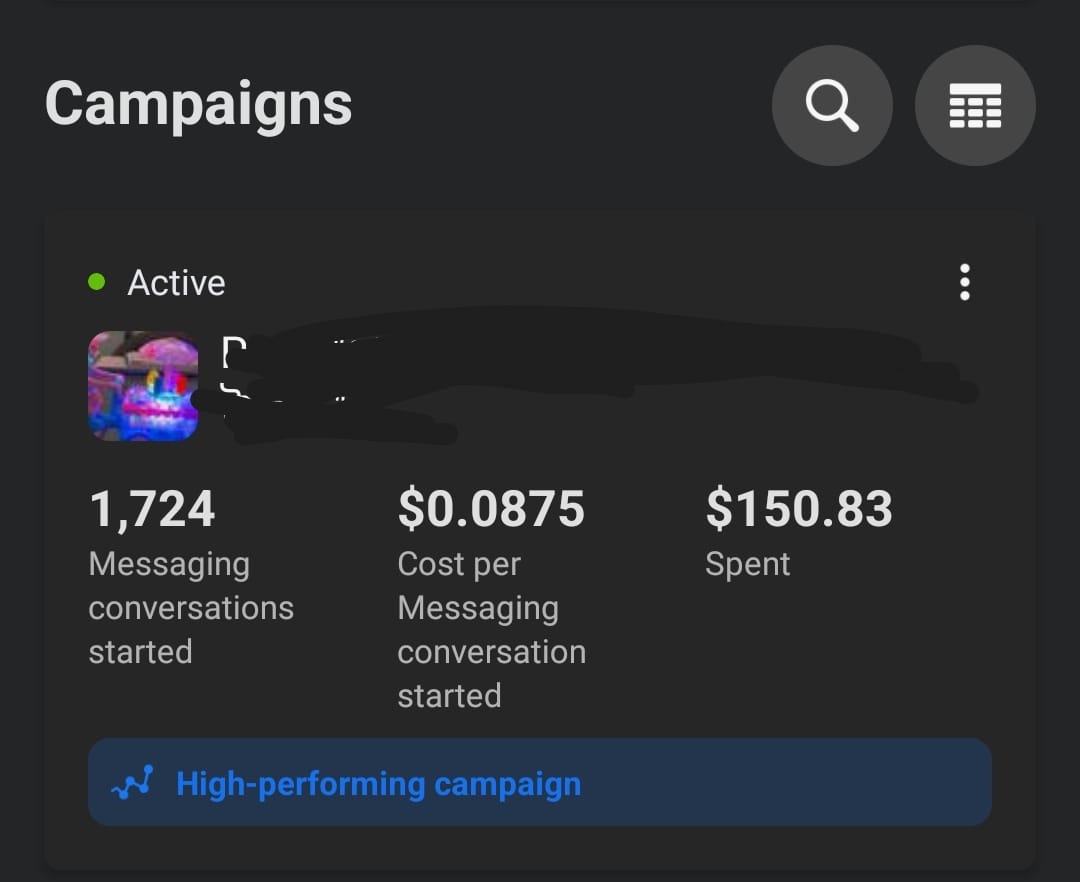Tap the Messaging conversations started label
The image size is (1080, 882).
191,608
